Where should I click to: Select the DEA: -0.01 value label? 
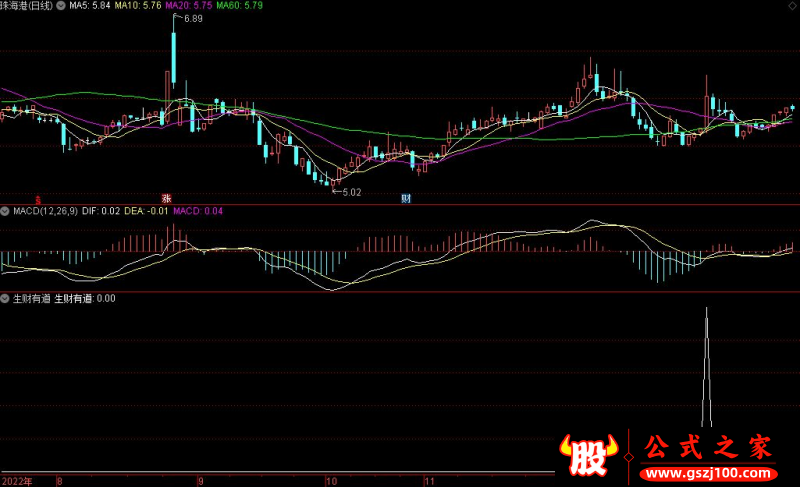pyautogui.click(x=146, y=211)
